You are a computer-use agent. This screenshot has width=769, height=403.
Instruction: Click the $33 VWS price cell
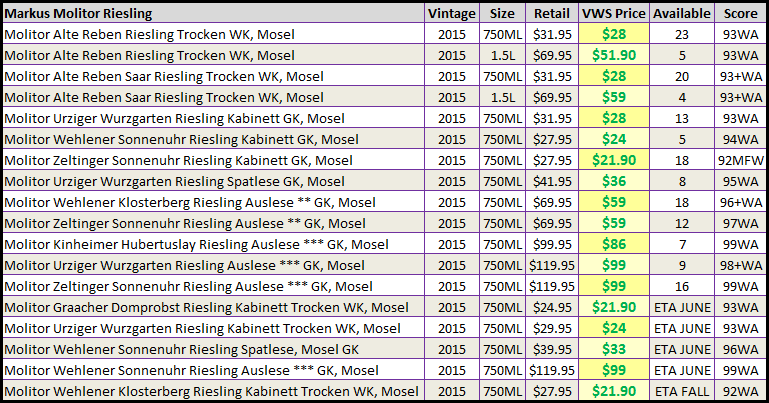click(614, 350)
